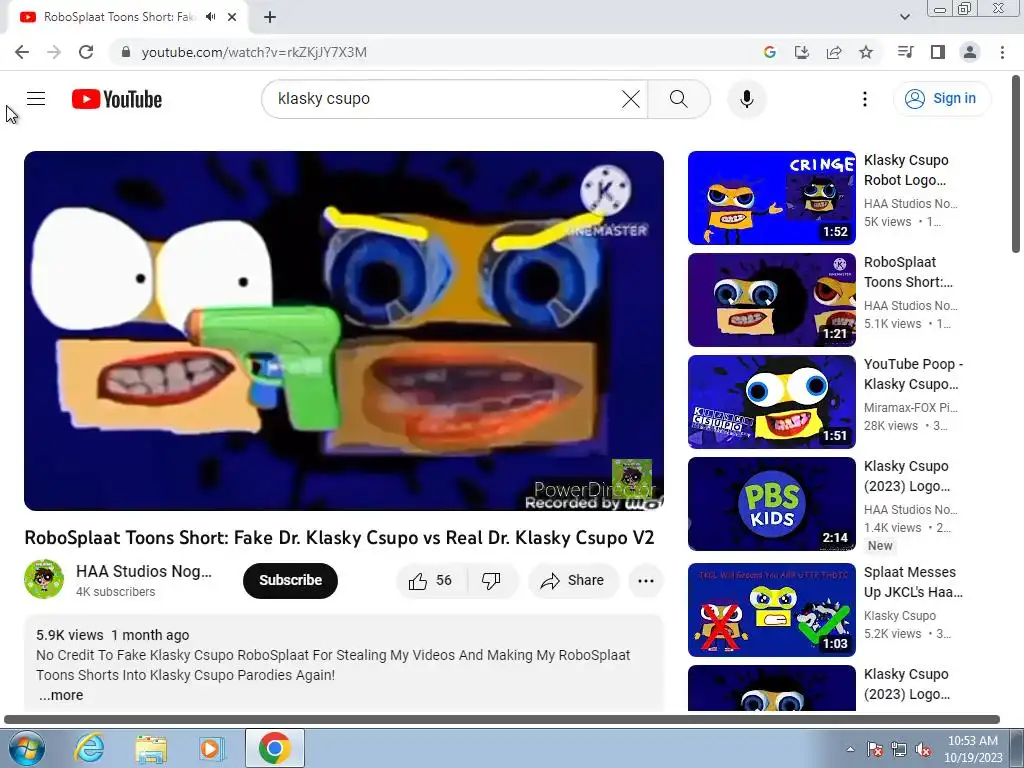Bookmark this page with star icon

point(866,52)
